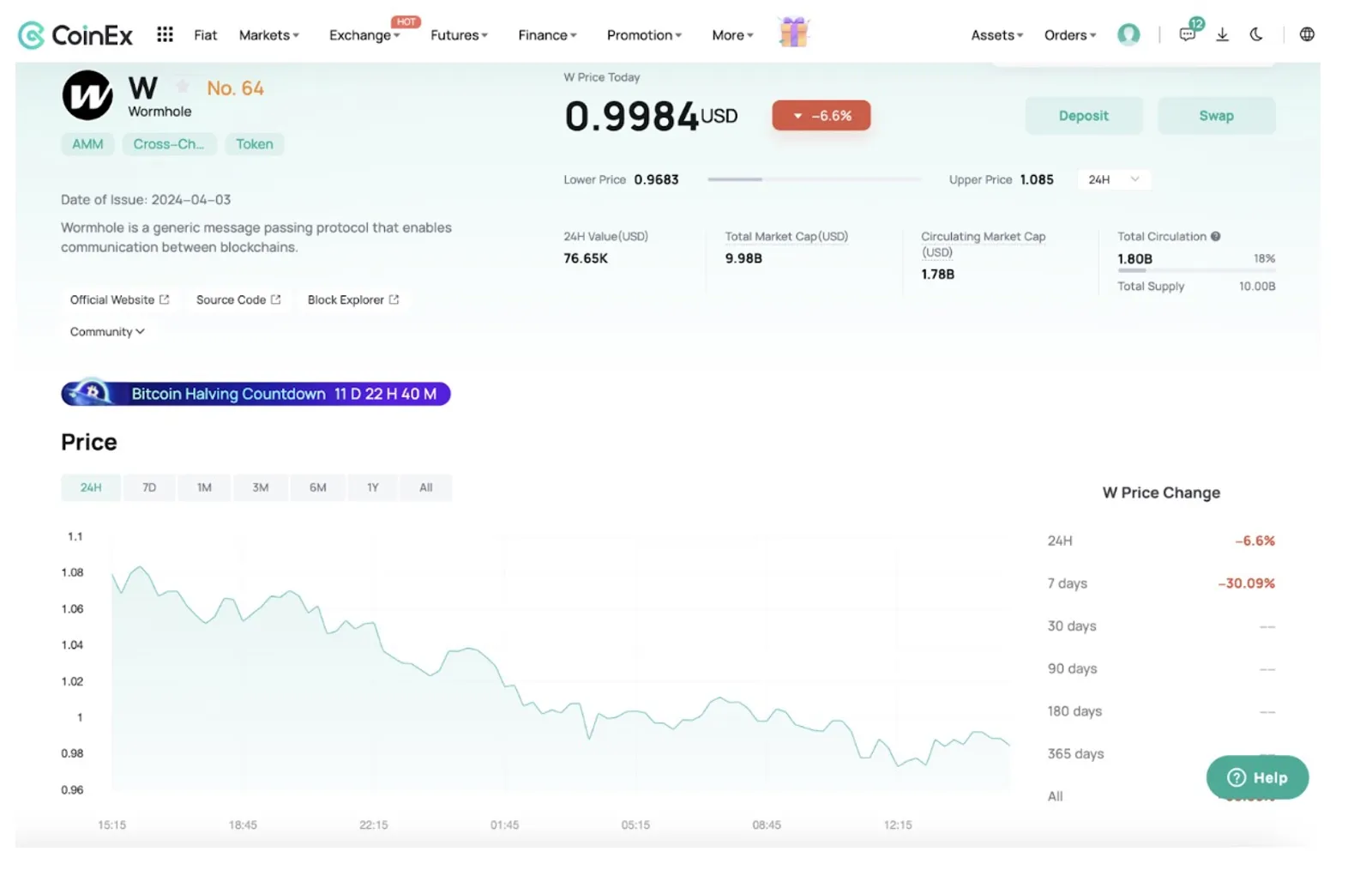Image resolution: width=1372 pixels, height=870 pixels.
Task: Click the Cross-Ch... tag
Action: pyautogui.click(x=169, y=144)
